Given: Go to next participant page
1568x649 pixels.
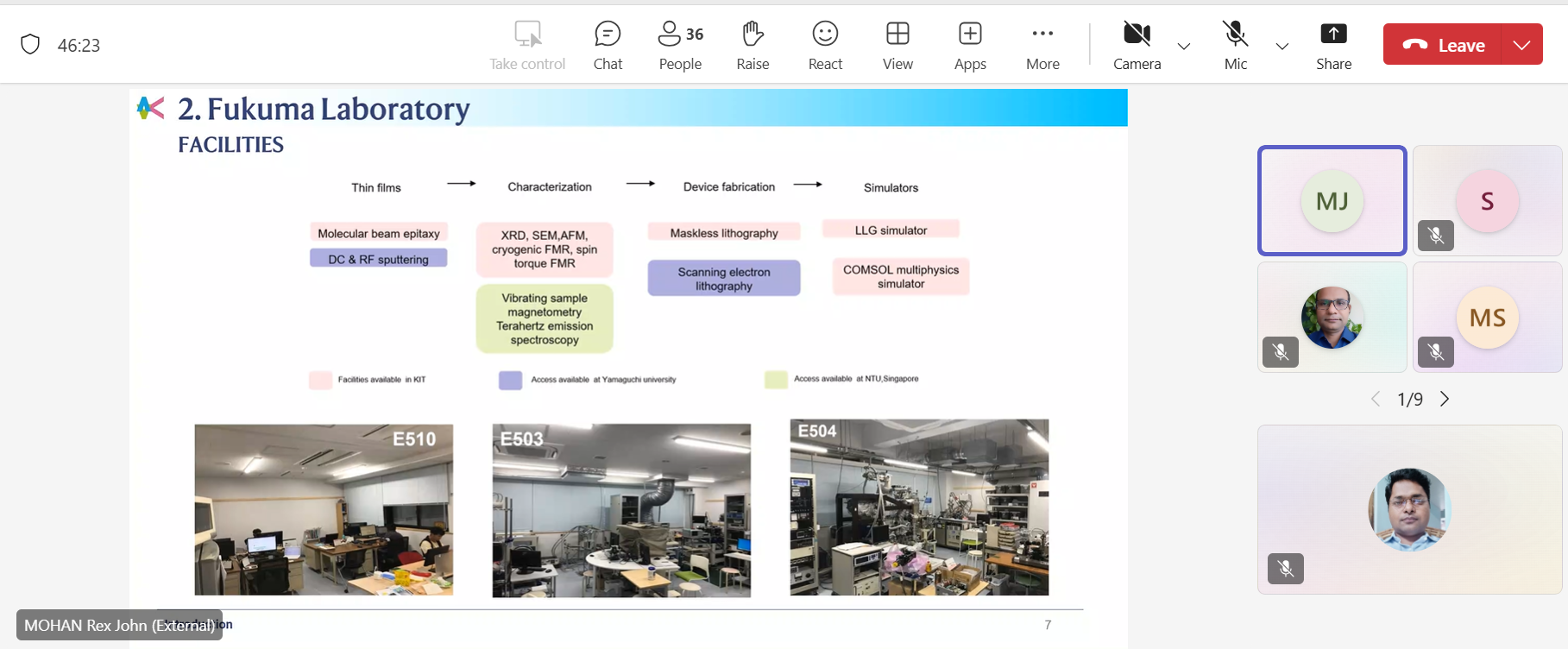Looking at the screenshot, I should tap(1445, 399).
